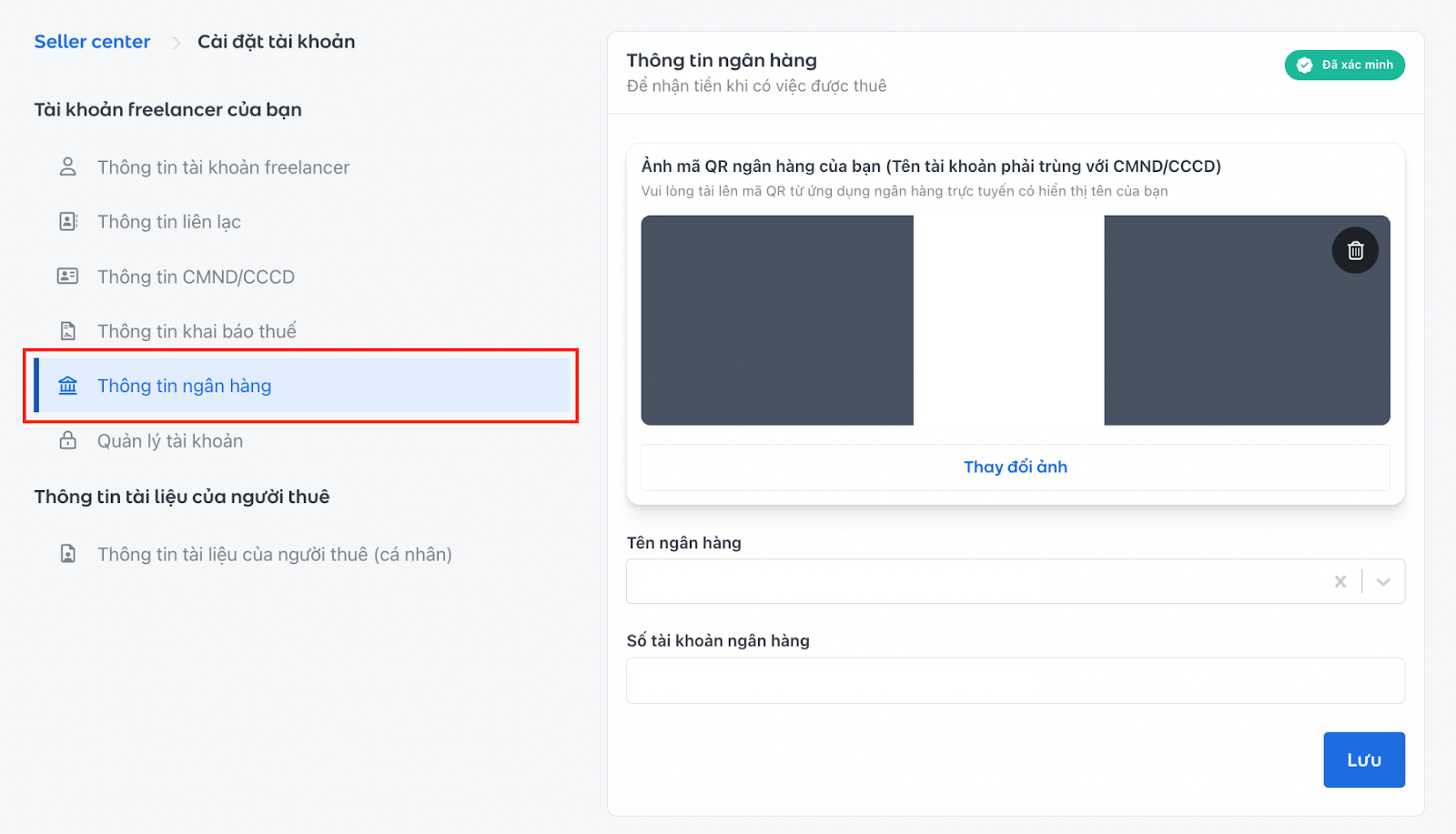Click the verified status badge Đã xác minh
1456x834 pixels.
pos(1344,65)
